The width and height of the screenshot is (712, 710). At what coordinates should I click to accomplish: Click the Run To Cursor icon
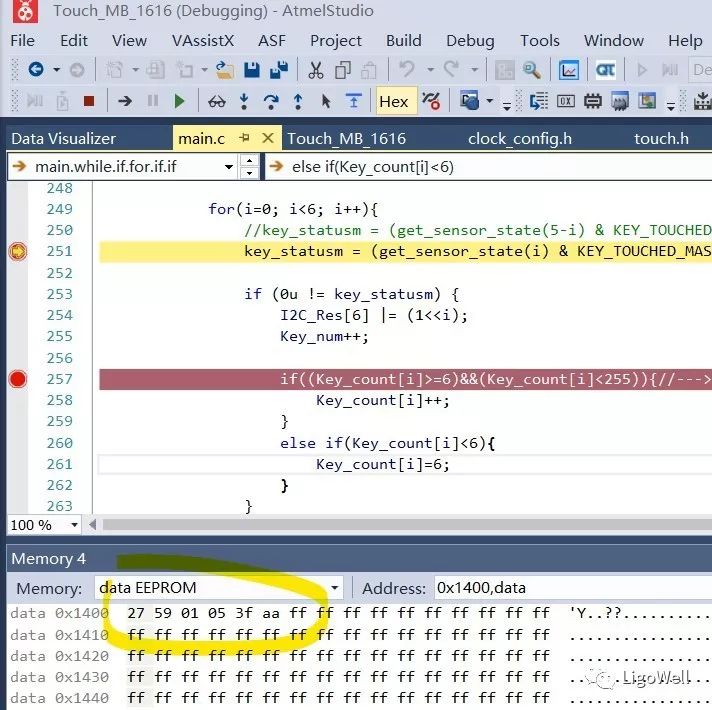coord(325,101)
